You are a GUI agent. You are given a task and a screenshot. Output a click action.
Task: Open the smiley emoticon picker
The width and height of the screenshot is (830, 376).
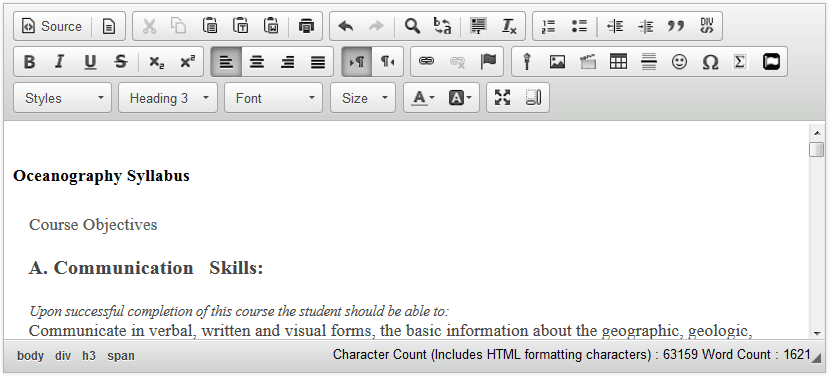click(x=679, y=62)
